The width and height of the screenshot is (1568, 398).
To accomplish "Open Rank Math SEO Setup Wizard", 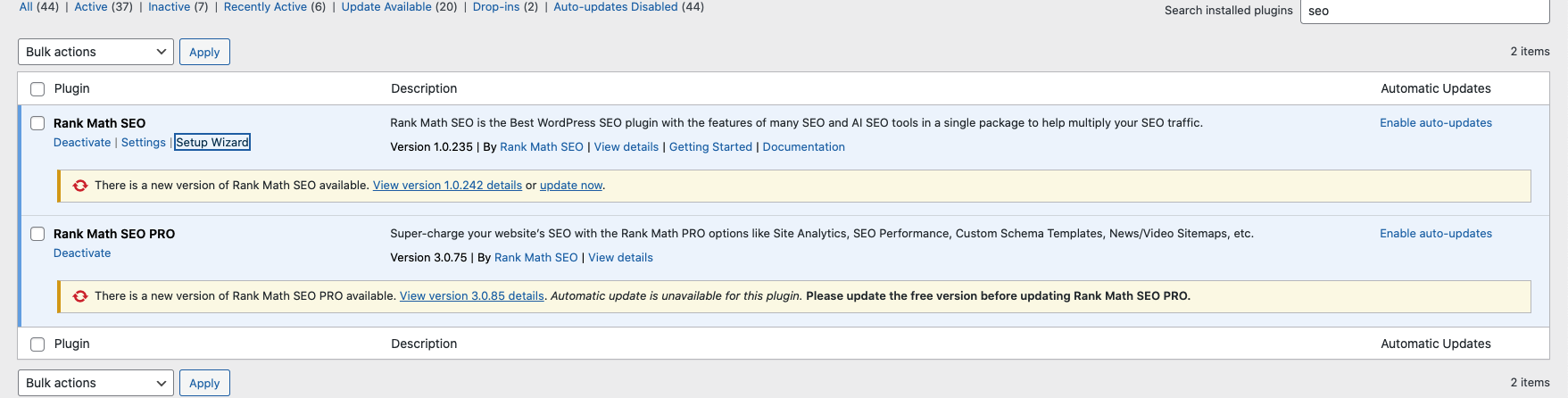I will 212,143.
